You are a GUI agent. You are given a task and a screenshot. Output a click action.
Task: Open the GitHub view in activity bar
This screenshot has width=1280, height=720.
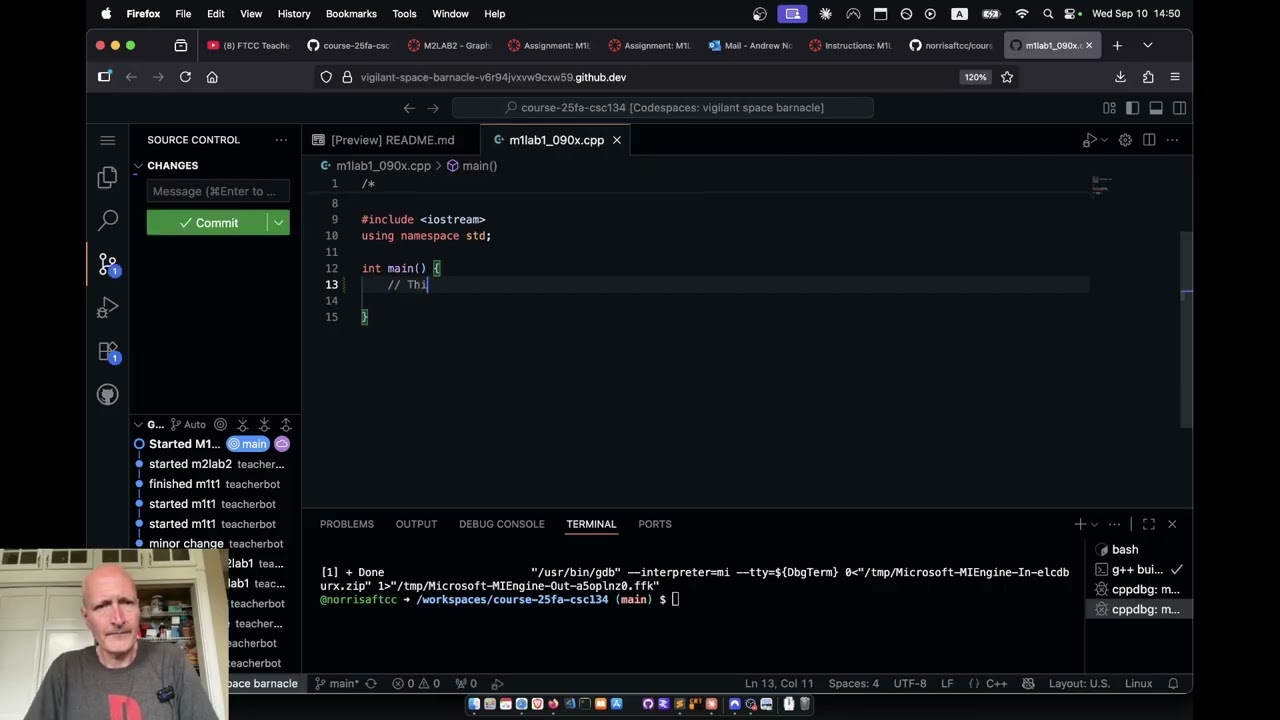(x=108, y=395)
